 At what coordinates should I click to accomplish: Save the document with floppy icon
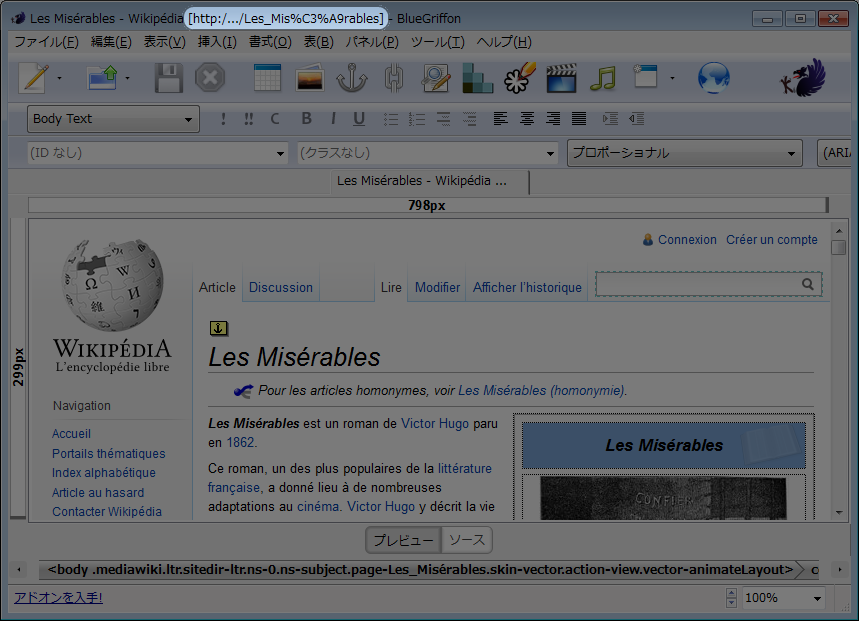click(x=168, y=78)
